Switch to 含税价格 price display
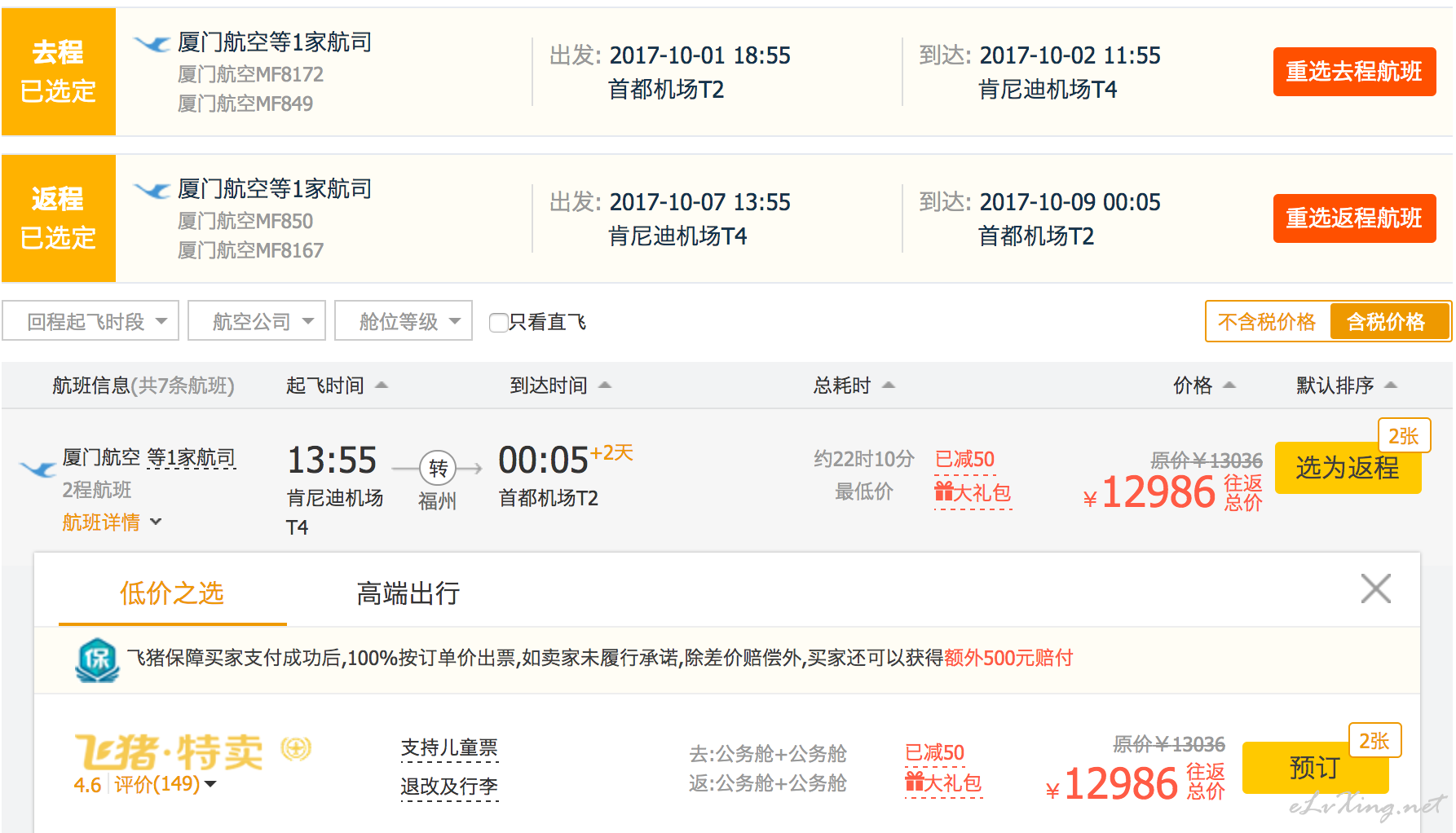This screenshot has width=1456, height=833. tap(1386, 322)
